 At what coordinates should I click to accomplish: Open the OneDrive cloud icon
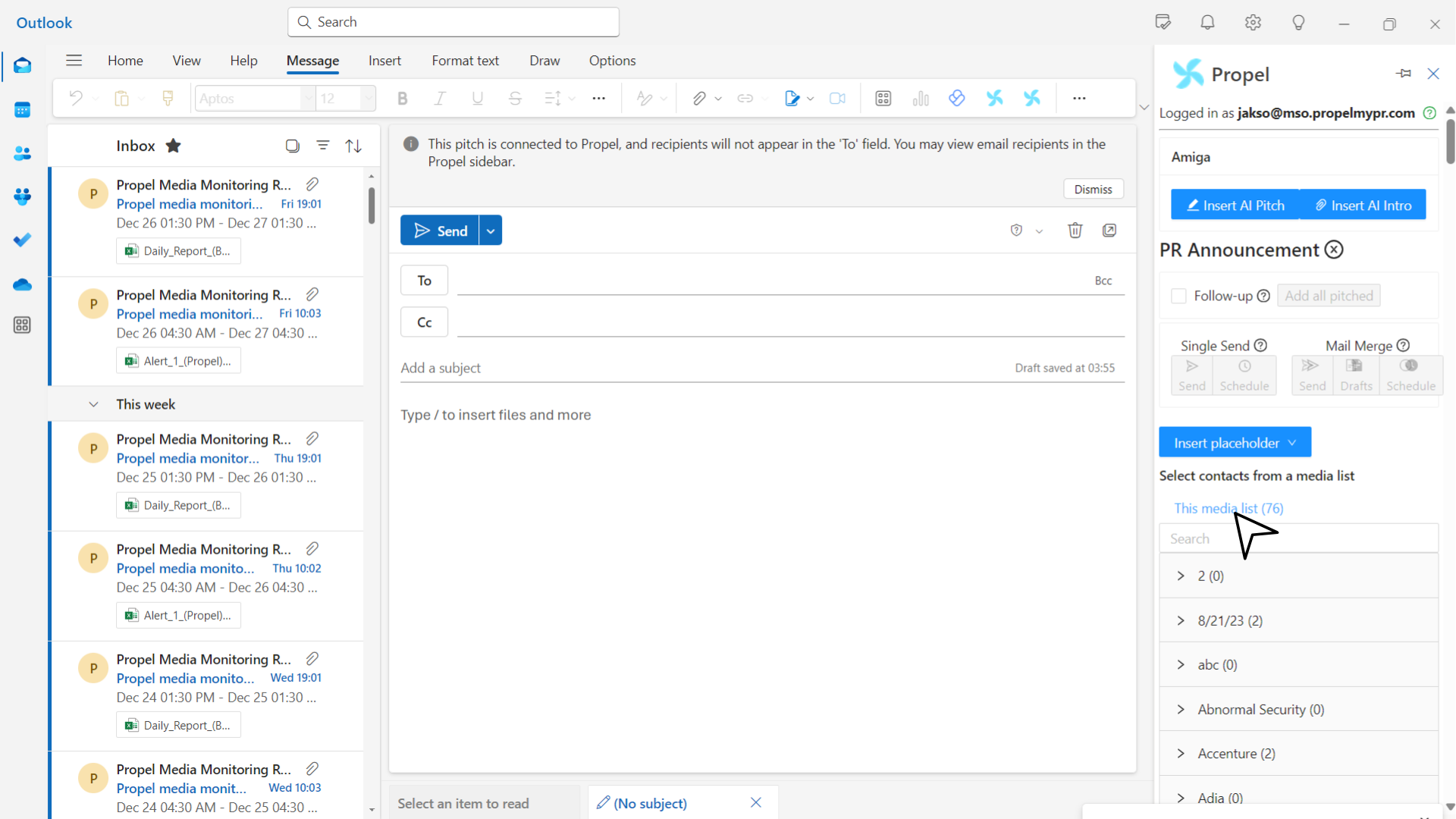[x=22, y=284]
